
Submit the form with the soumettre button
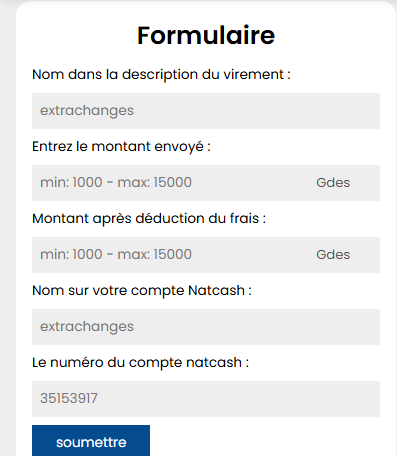click(91, 440)
